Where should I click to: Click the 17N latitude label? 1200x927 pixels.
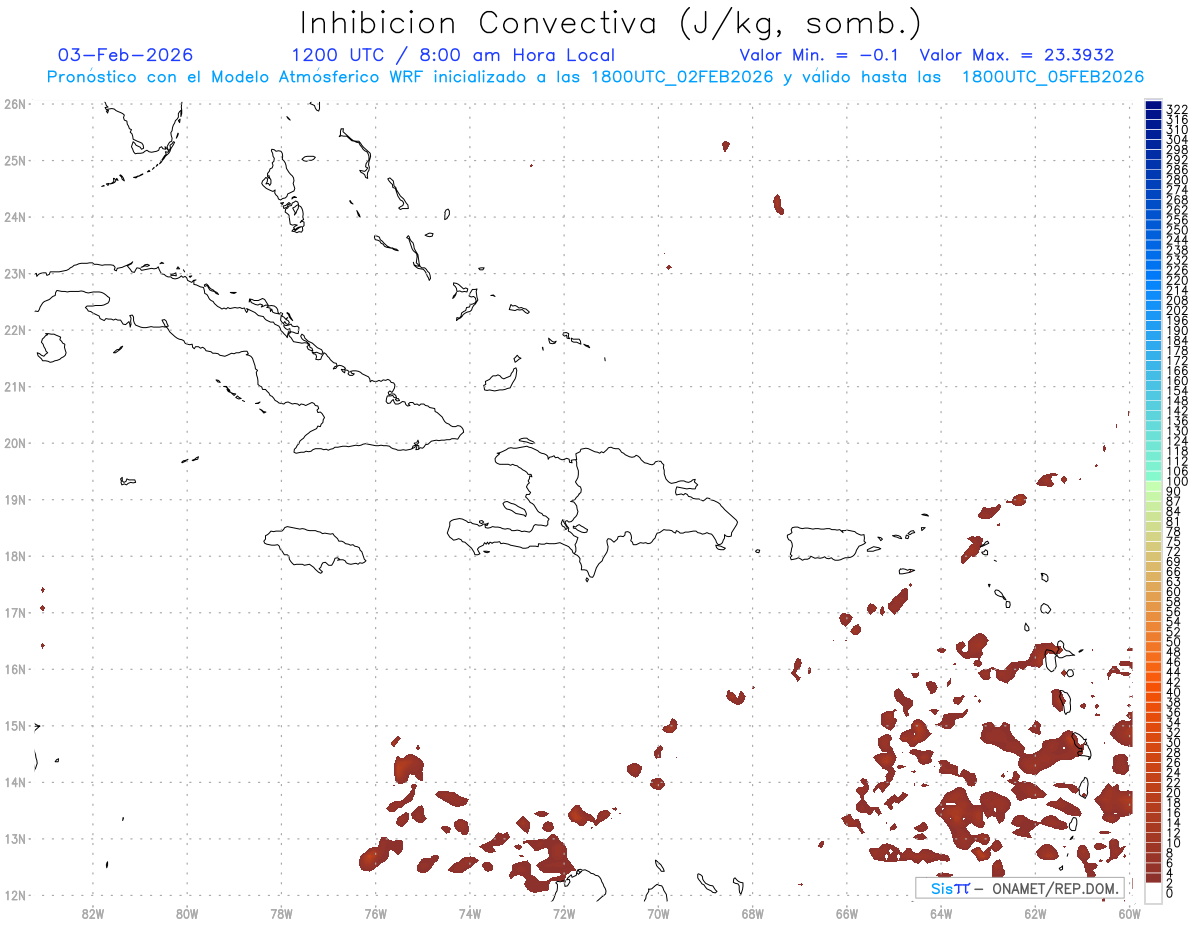click(x=14, y=612)
